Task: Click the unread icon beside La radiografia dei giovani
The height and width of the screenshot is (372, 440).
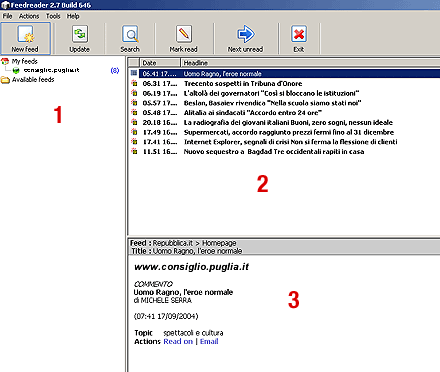Action: click(x=134, y=122)
